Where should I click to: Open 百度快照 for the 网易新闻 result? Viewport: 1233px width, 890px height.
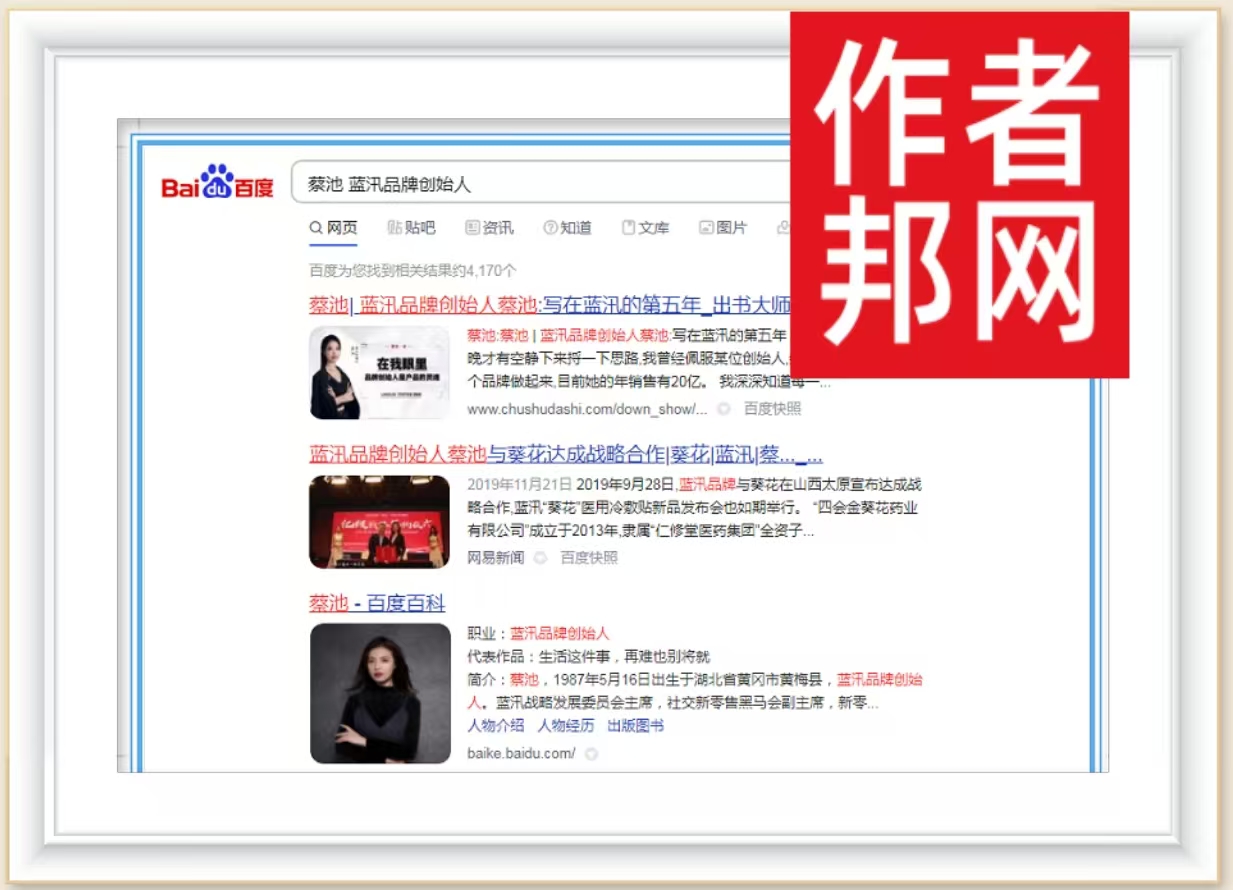(588, 558)
